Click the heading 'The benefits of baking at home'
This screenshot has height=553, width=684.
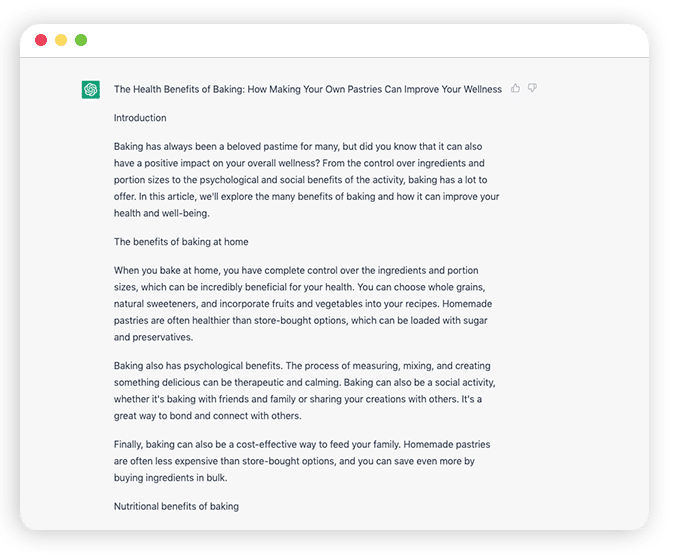click(x=181, y=242)
